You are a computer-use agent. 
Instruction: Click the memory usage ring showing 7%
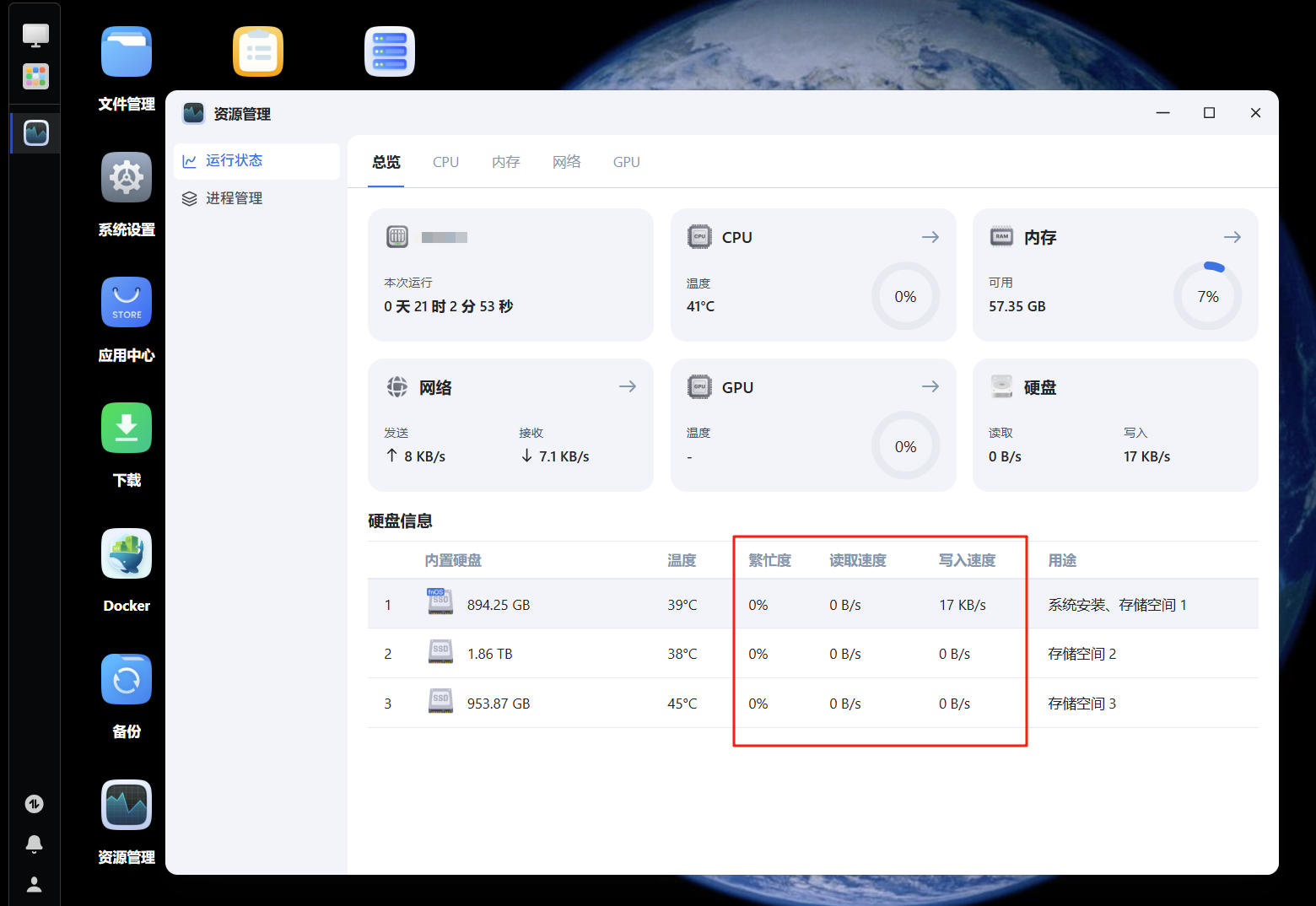pyautogui.click(x=1208, y=296)
